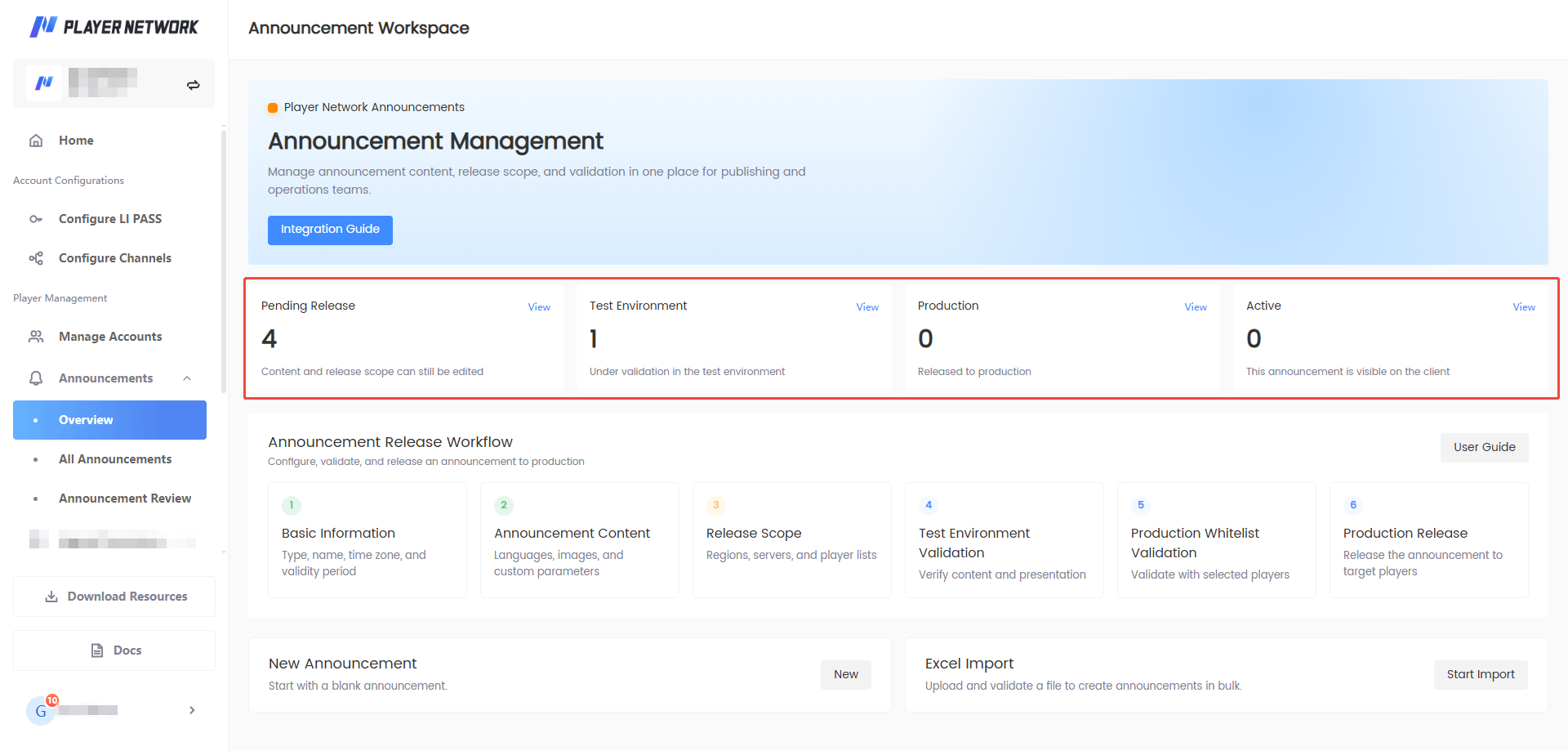Click the Download Resources button

tap(114, 597)
